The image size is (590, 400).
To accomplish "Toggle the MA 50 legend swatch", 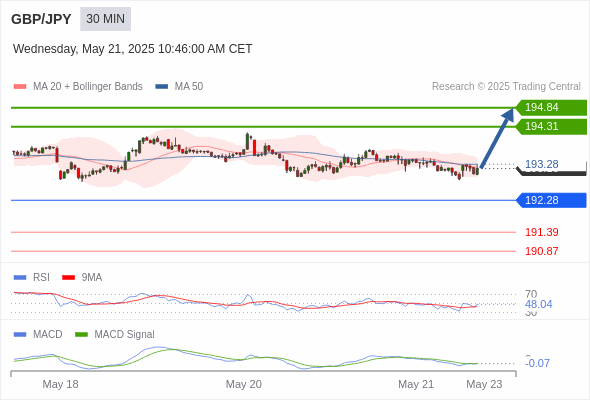I will point(162,87).
